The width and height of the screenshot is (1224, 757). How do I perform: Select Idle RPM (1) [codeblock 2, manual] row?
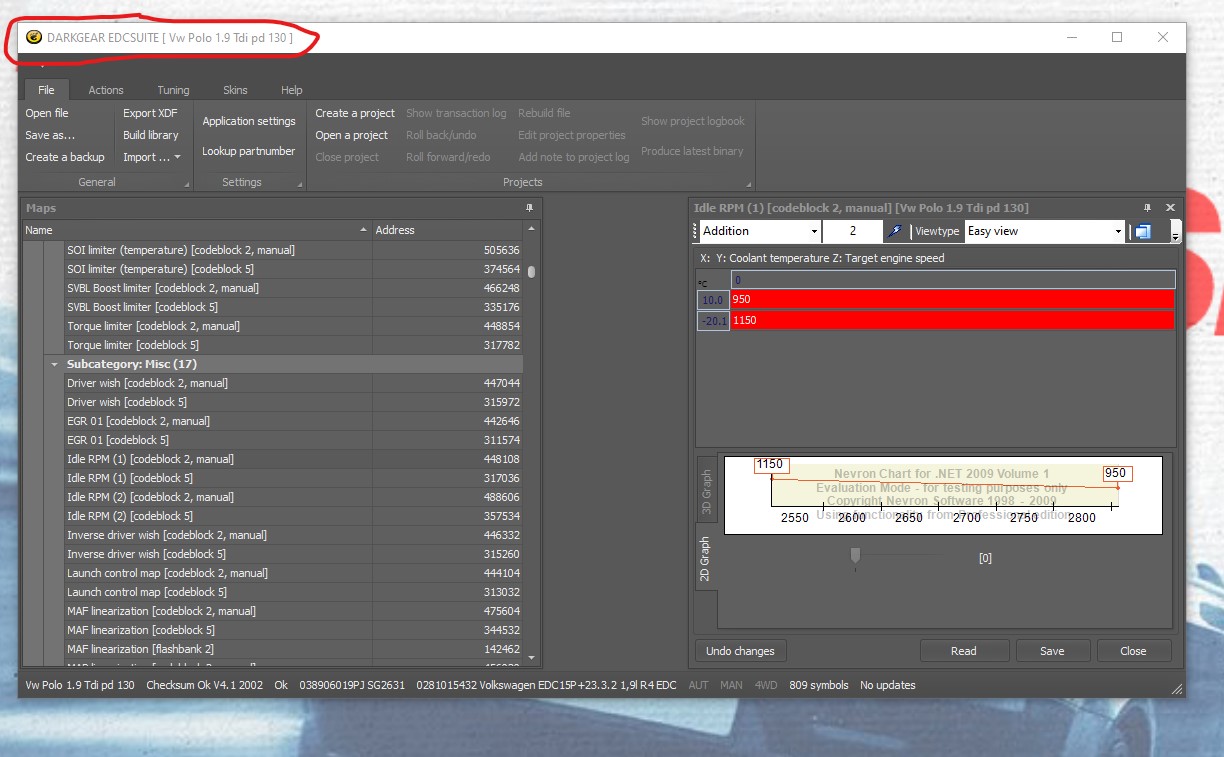pyautogui.click(x=293, y=459)
